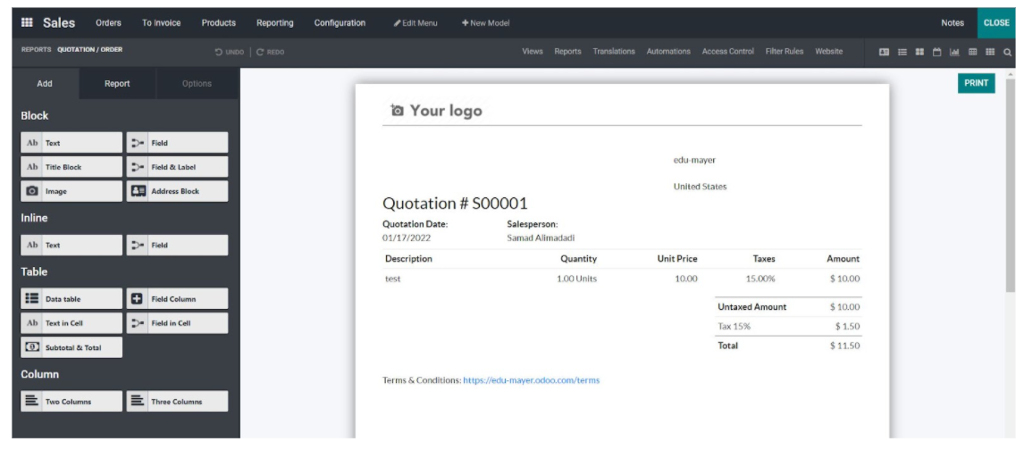Select the Quotation Date value 01/17/2022
Image resolution: width=1024 pixels, height=450 pixels.
406,238
